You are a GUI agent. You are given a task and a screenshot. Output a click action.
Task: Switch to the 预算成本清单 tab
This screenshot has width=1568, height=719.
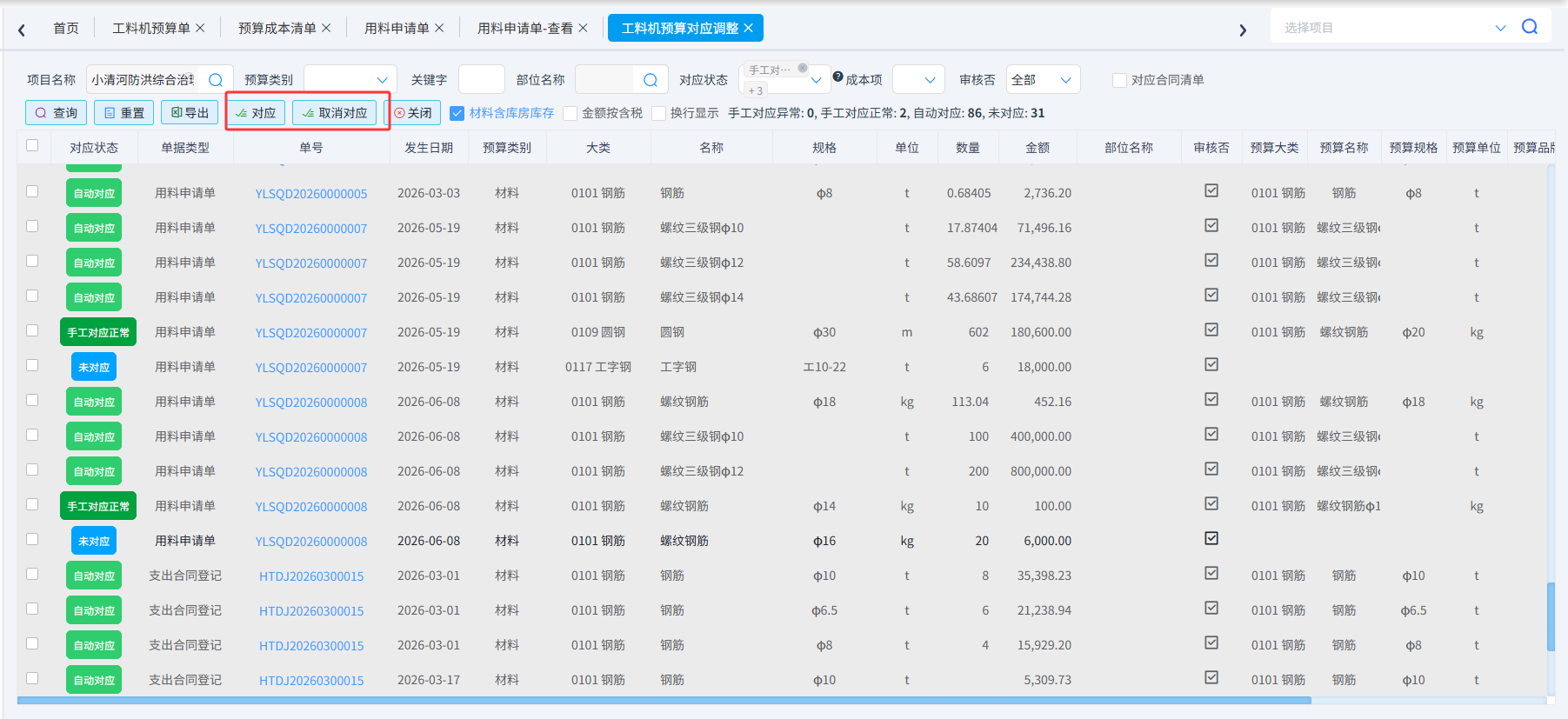277,28
